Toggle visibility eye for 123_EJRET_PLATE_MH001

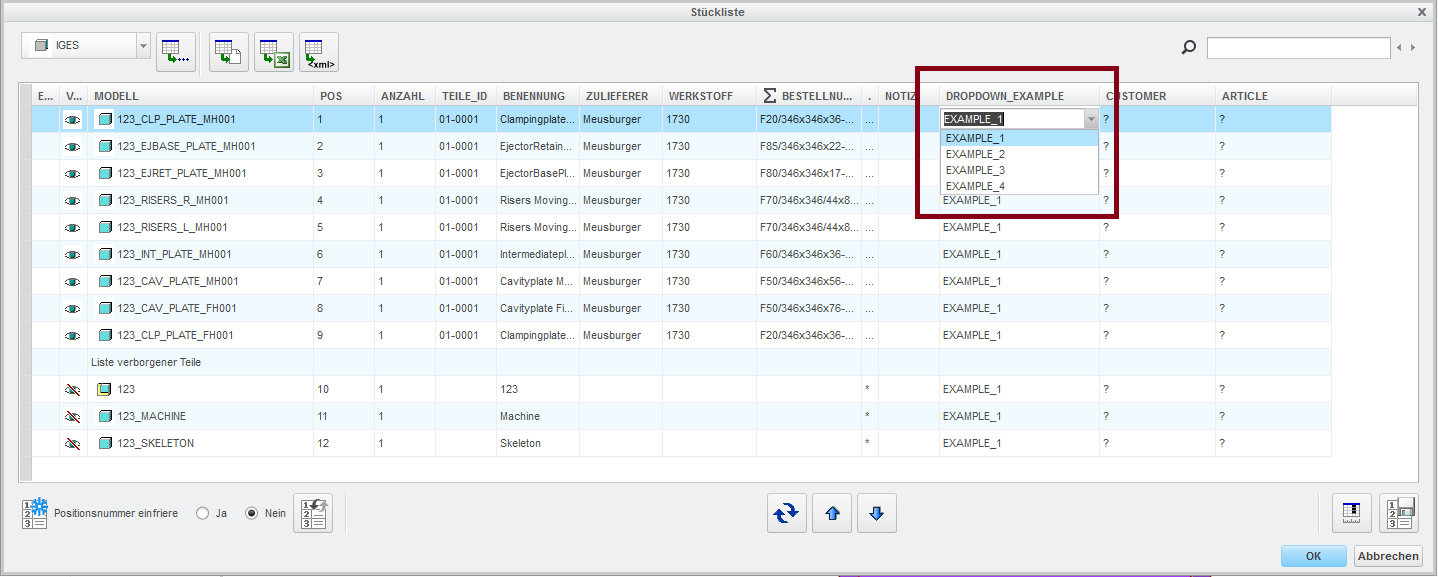tap(72, 173)
